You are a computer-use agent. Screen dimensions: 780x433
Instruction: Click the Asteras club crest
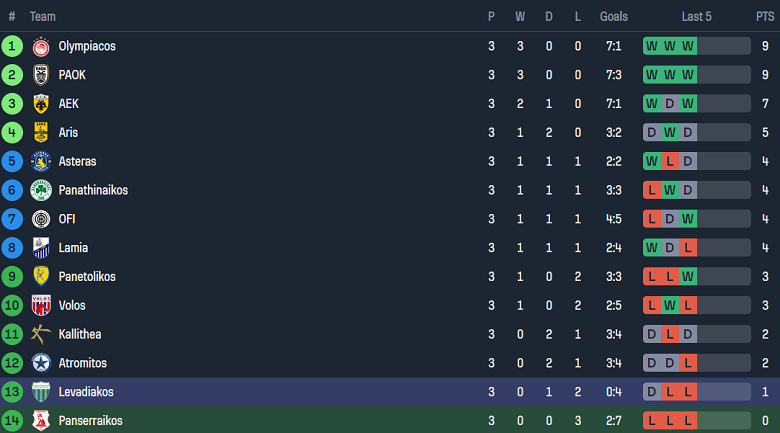[41, 162]
